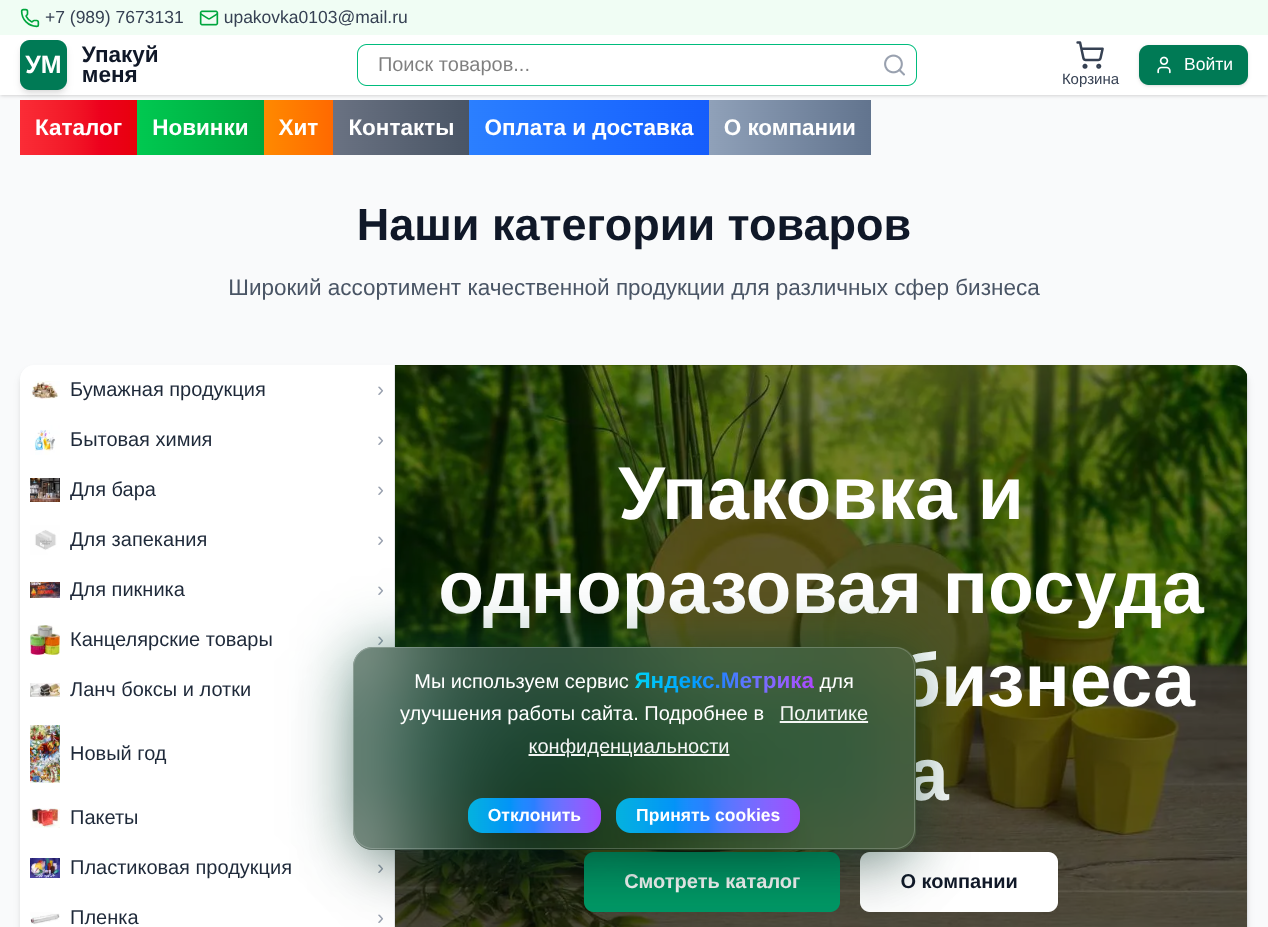This screenshot has height=927, width=1268.
Task: Select Для пикника category label
Action: click(127, 590)
